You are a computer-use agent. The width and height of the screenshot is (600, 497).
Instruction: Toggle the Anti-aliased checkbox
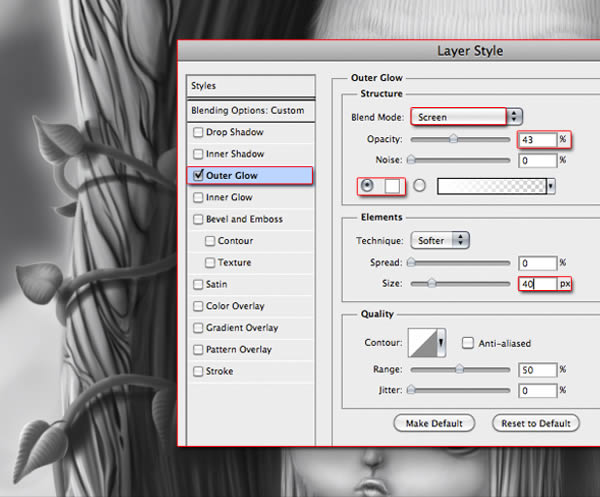click(x=468, y=343)
